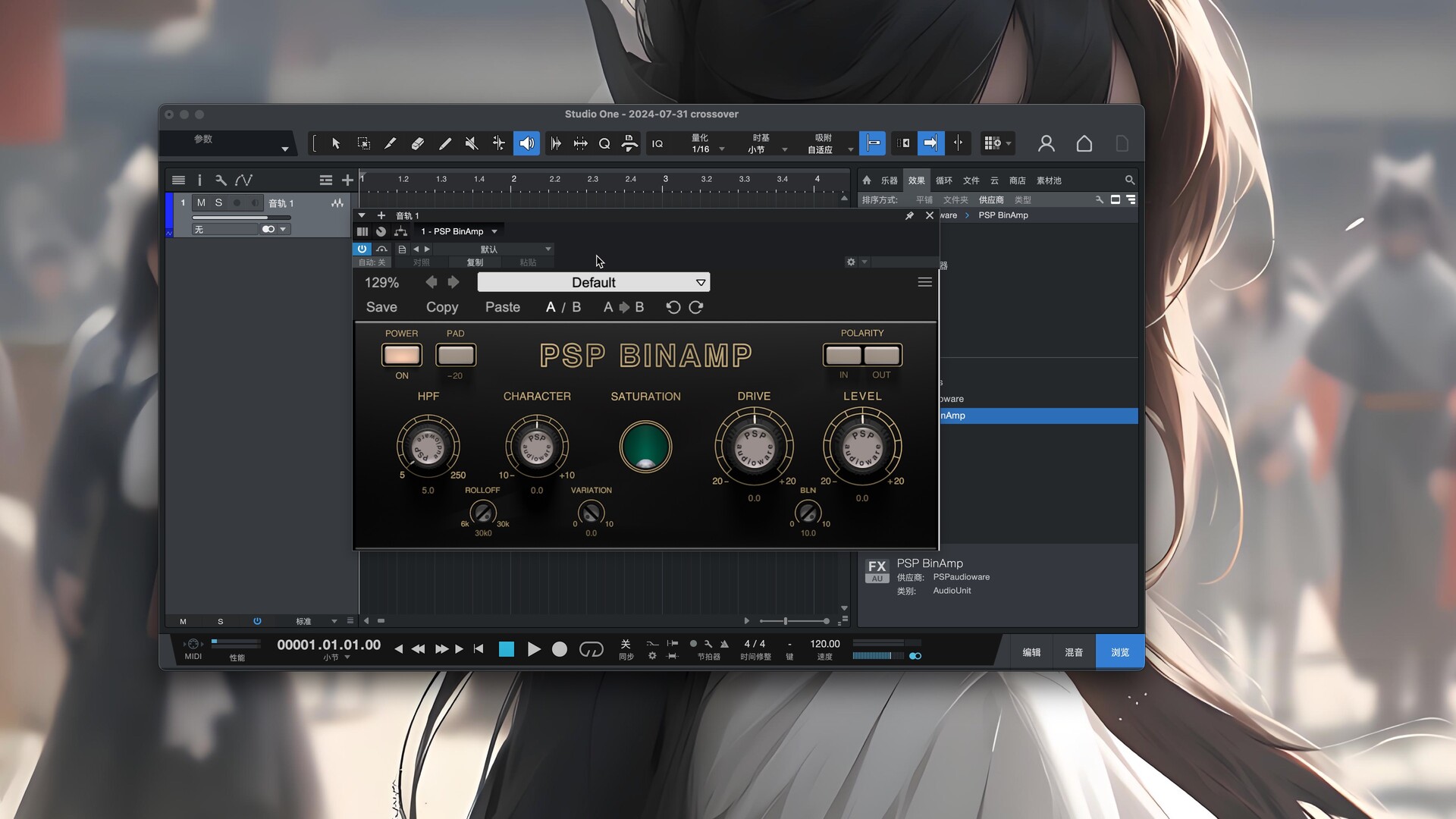The width and height of the screenshot is (1456, 819).
Task: Select the Split (knife) tool
Action: pos(390,143)
